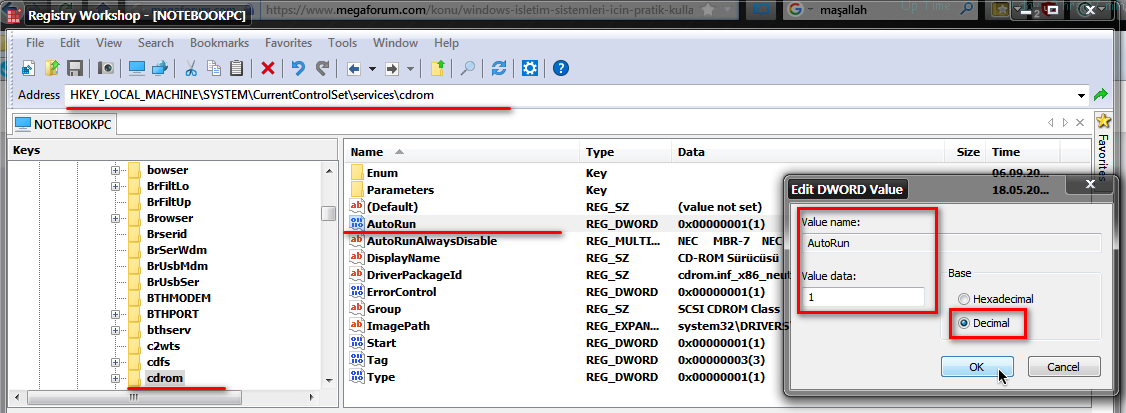Click the Back navigation arrow
The width and height of the screenshot is (1126, 413).
coord(353,69)
